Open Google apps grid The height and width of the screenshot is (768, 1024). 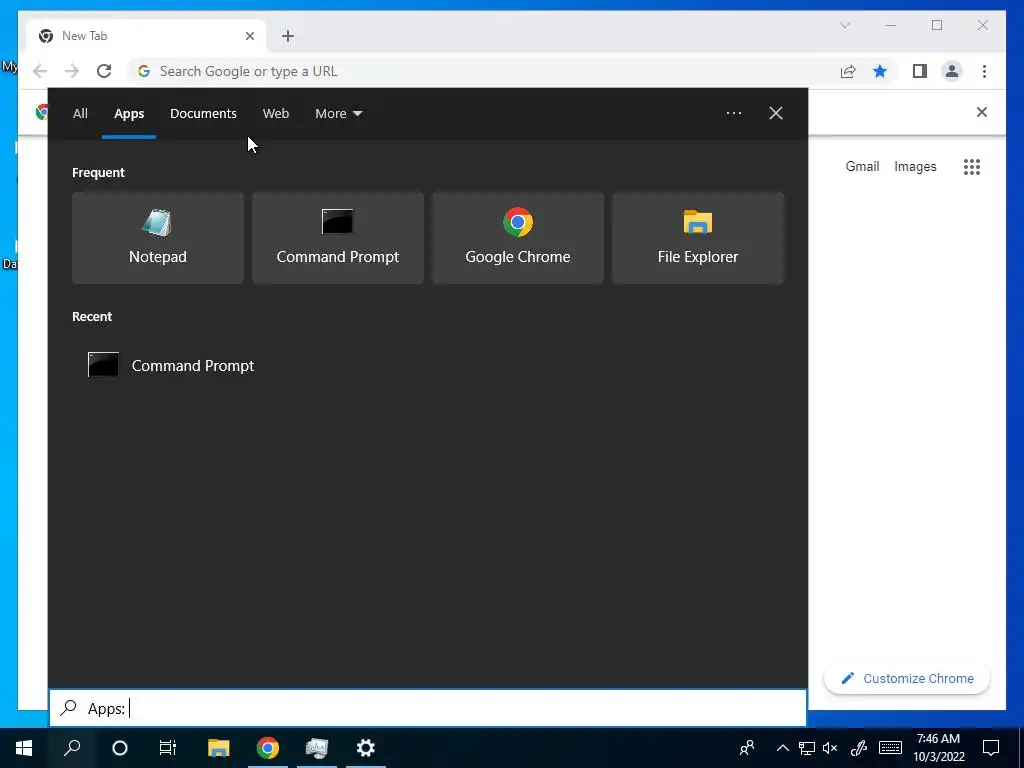coord(972,167)
